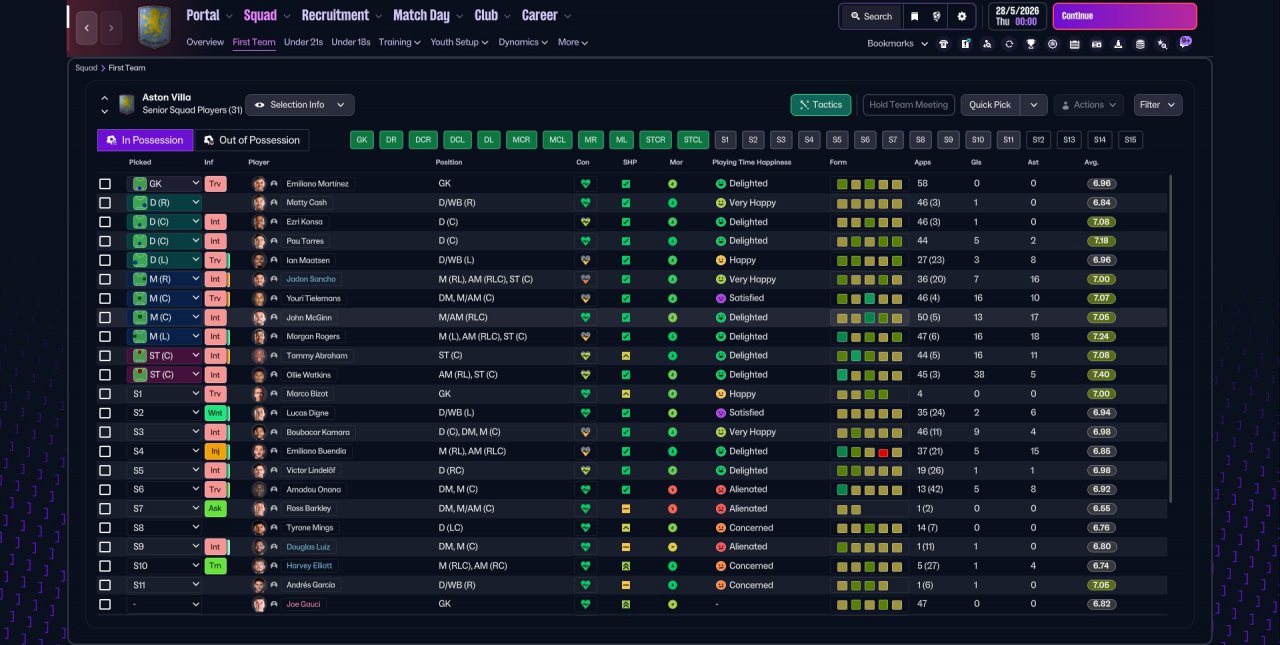Open the Actions dropdown
This screenshot has width=1280, height=645.
1089,105
